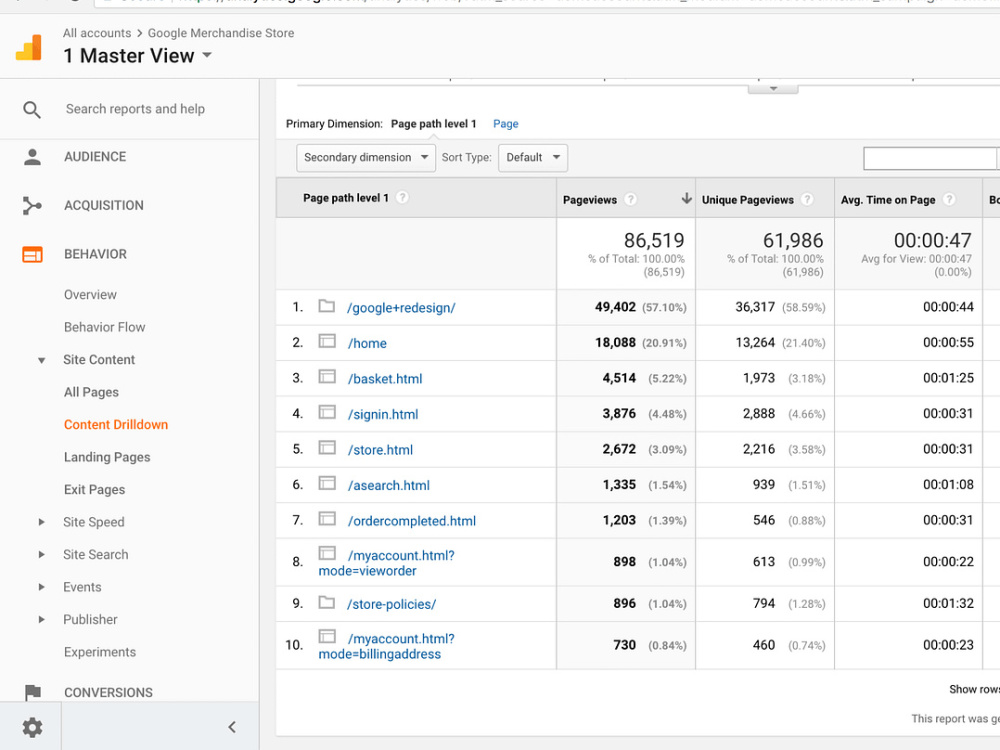Expand the Site Speed section
This screenshot has width=1000, height=750.
[41, 522]
